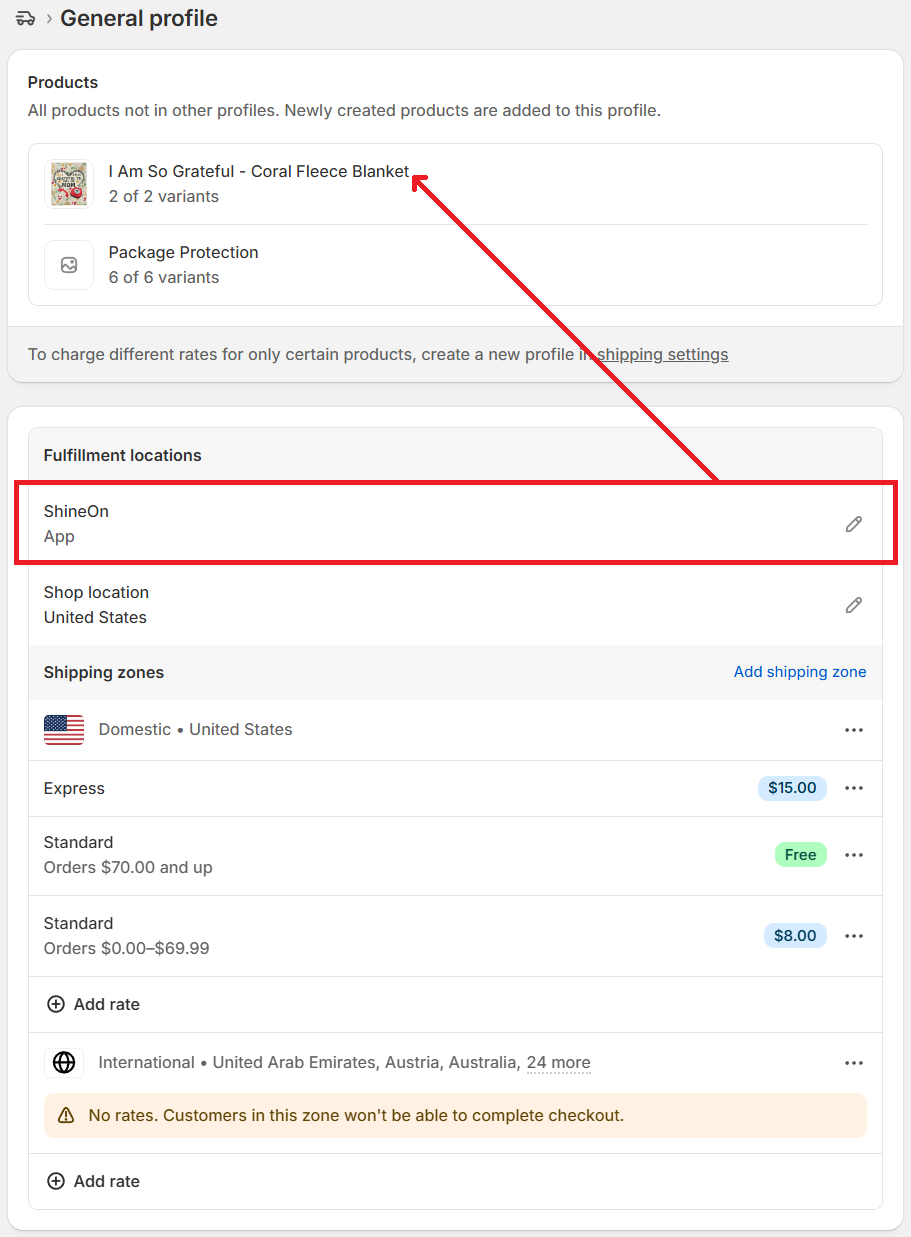The height and width of the screenshot is (1237, 911).
Task: Add rate to International zone
Action: [93, 1181]
